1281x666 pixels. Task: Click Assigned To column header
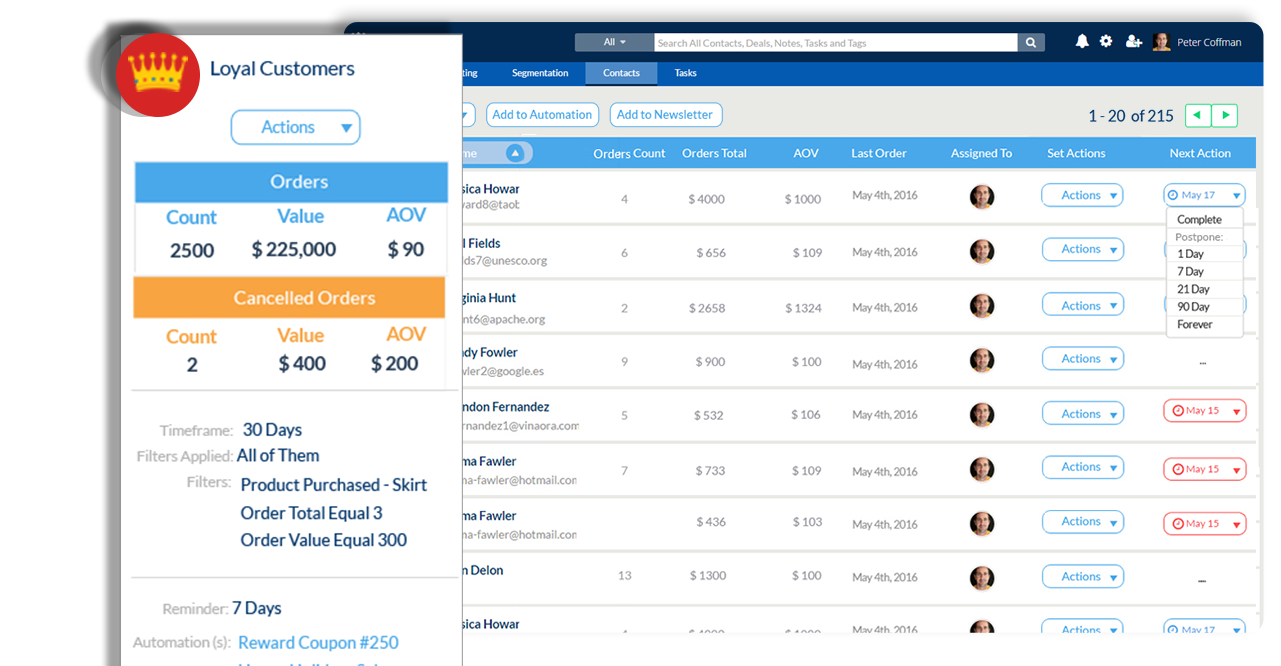point(981,153)
